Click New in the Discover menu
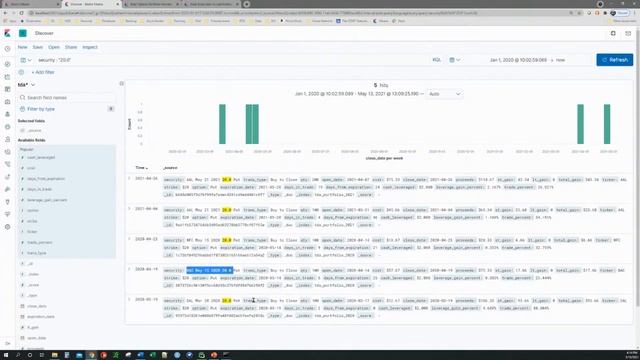The width and height of the screenshot is (640, 360). tap(22, 47)
